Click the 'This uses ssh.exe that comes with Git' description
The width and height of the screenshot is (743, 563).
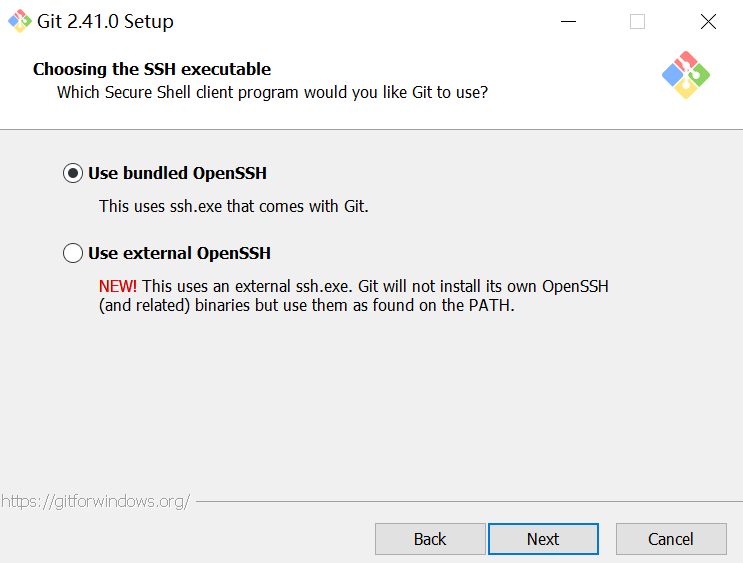tap(234, 207)
